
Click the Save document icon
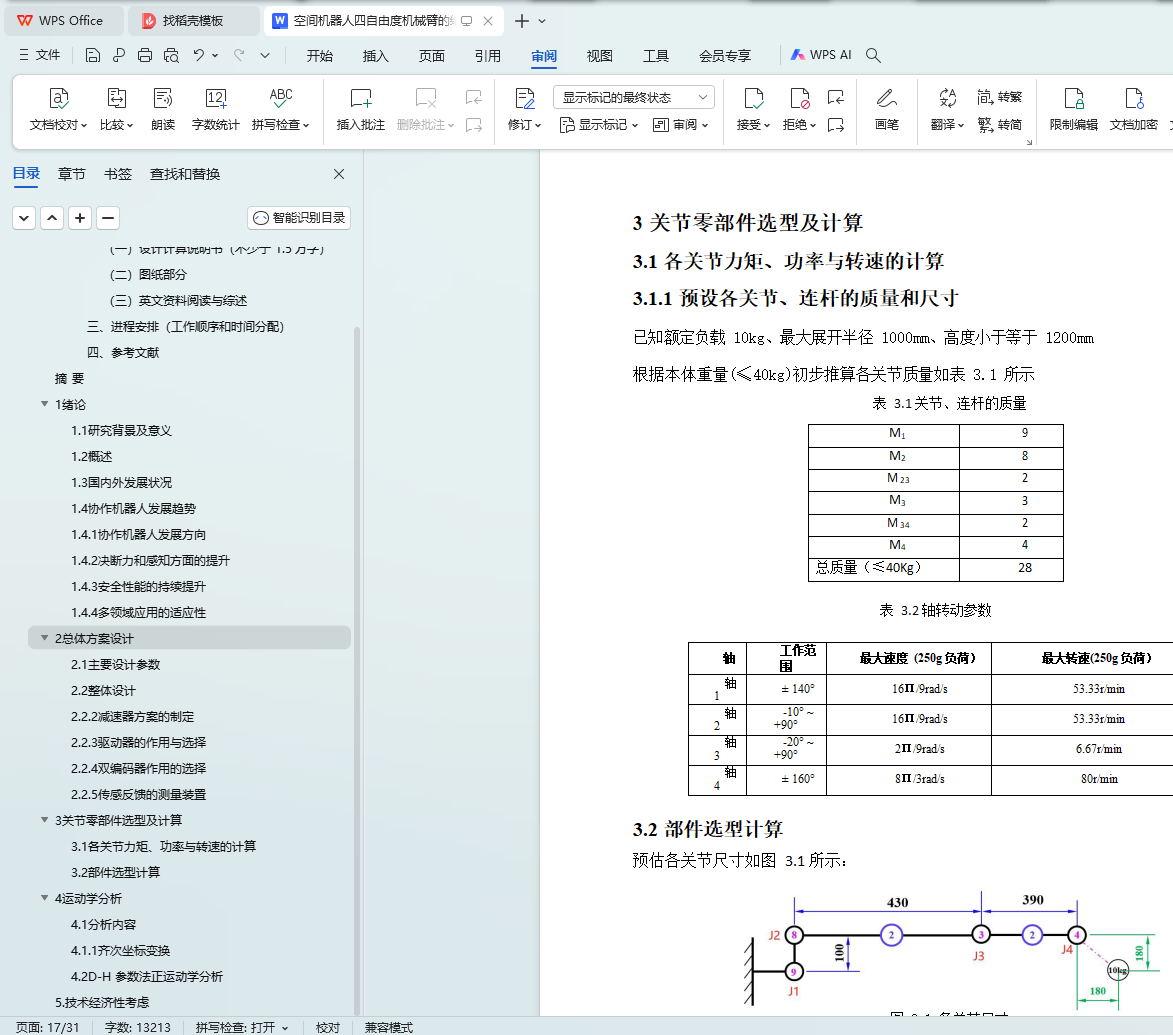coord(93,55)
